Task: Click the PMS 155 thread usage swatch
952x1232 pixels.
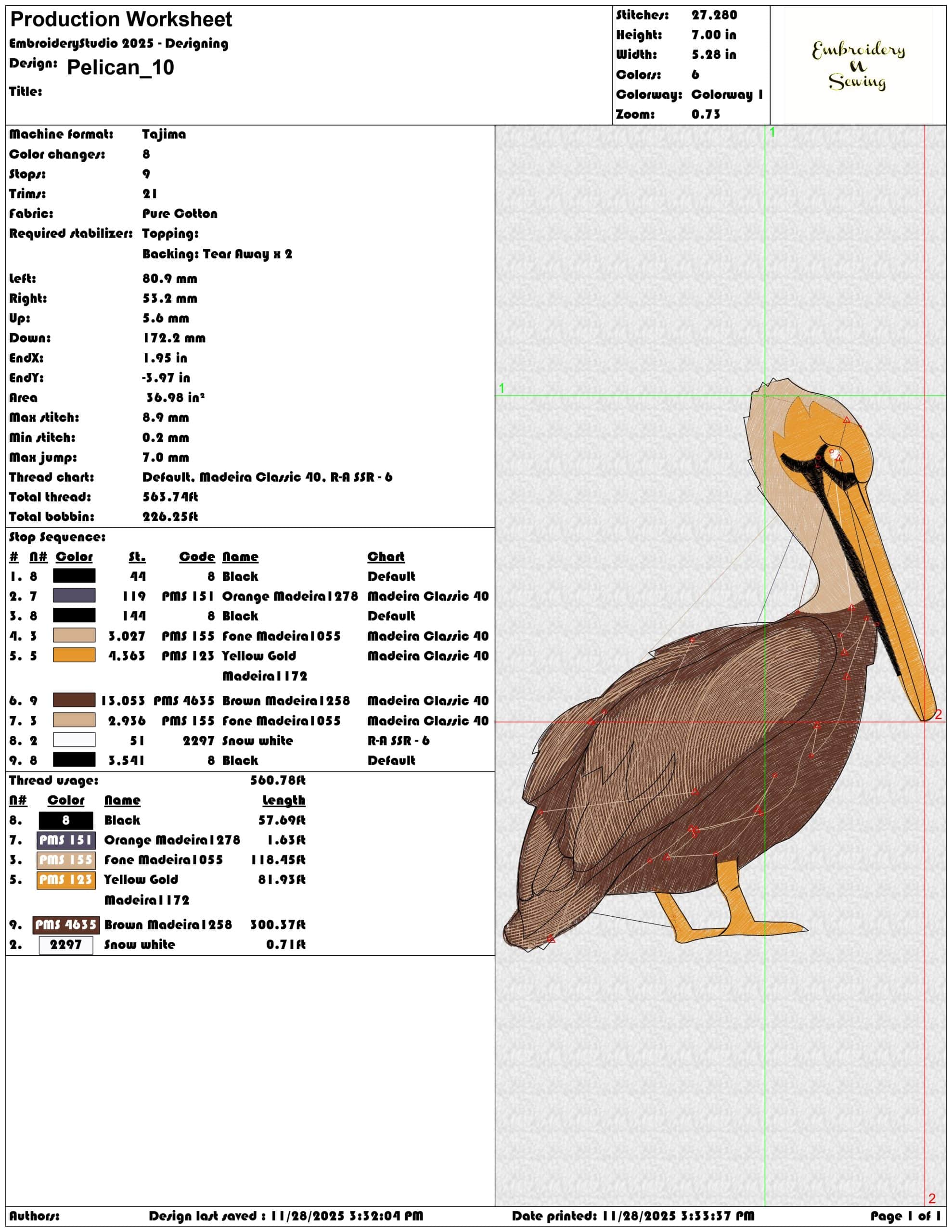Action: point(66,860)
